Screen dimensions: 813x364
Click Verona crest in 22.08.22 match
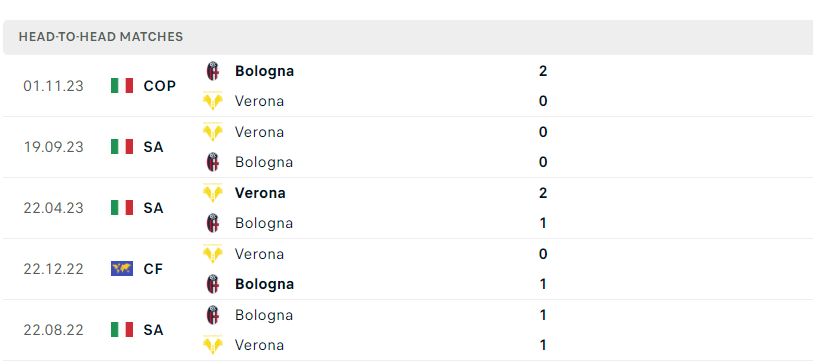pos(213,344)
